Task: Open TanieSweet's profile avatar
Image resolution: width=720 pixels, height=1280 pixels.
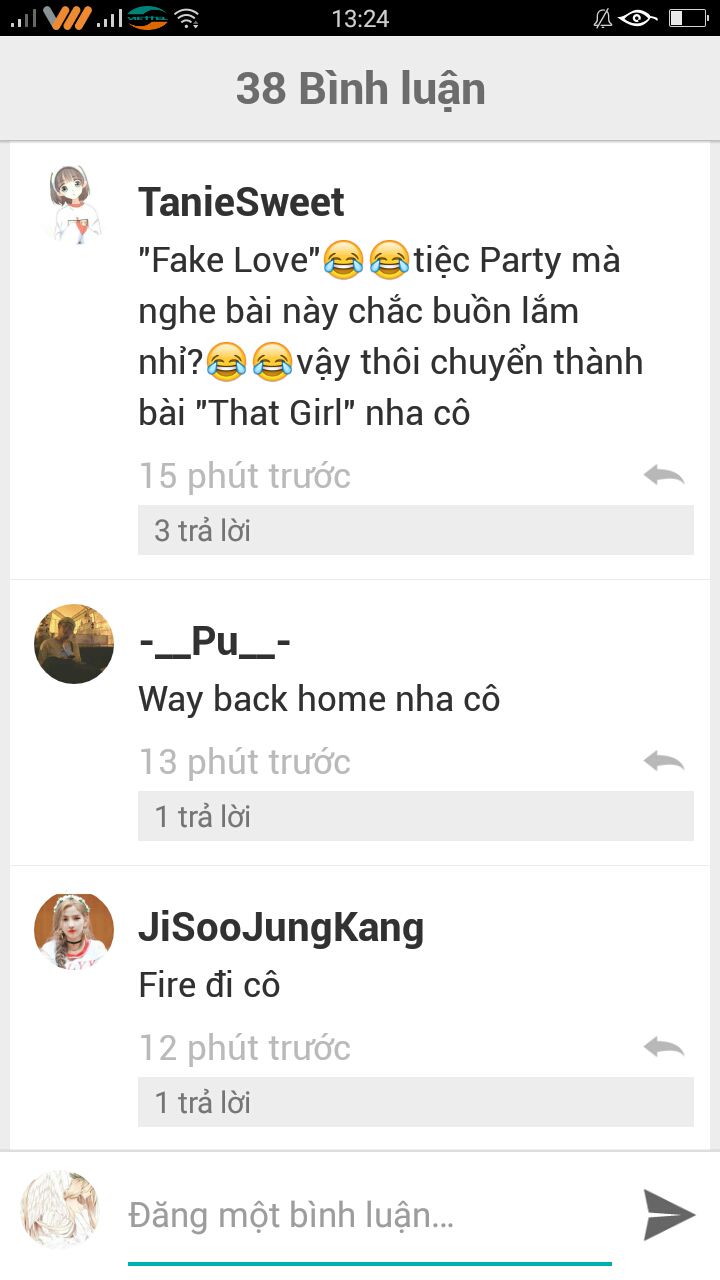Action: click(74, 205)
